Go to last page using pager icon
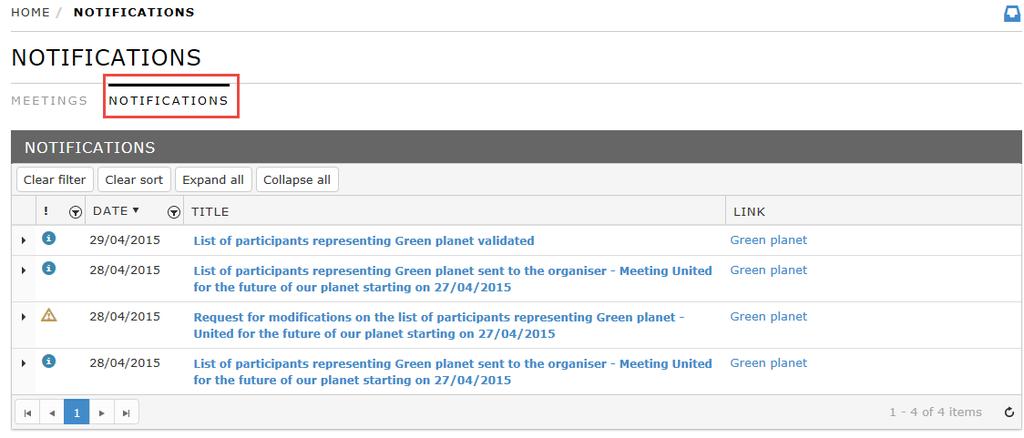The image size is (1024, 438). pos(127,413)
